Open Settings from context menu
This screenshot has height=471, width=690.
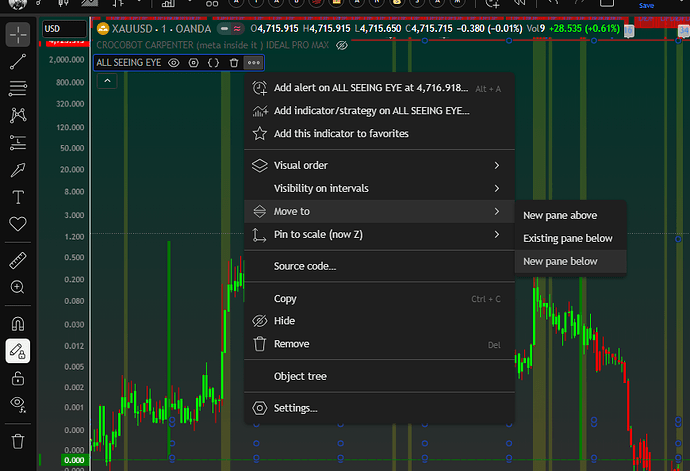pos(379,408)
